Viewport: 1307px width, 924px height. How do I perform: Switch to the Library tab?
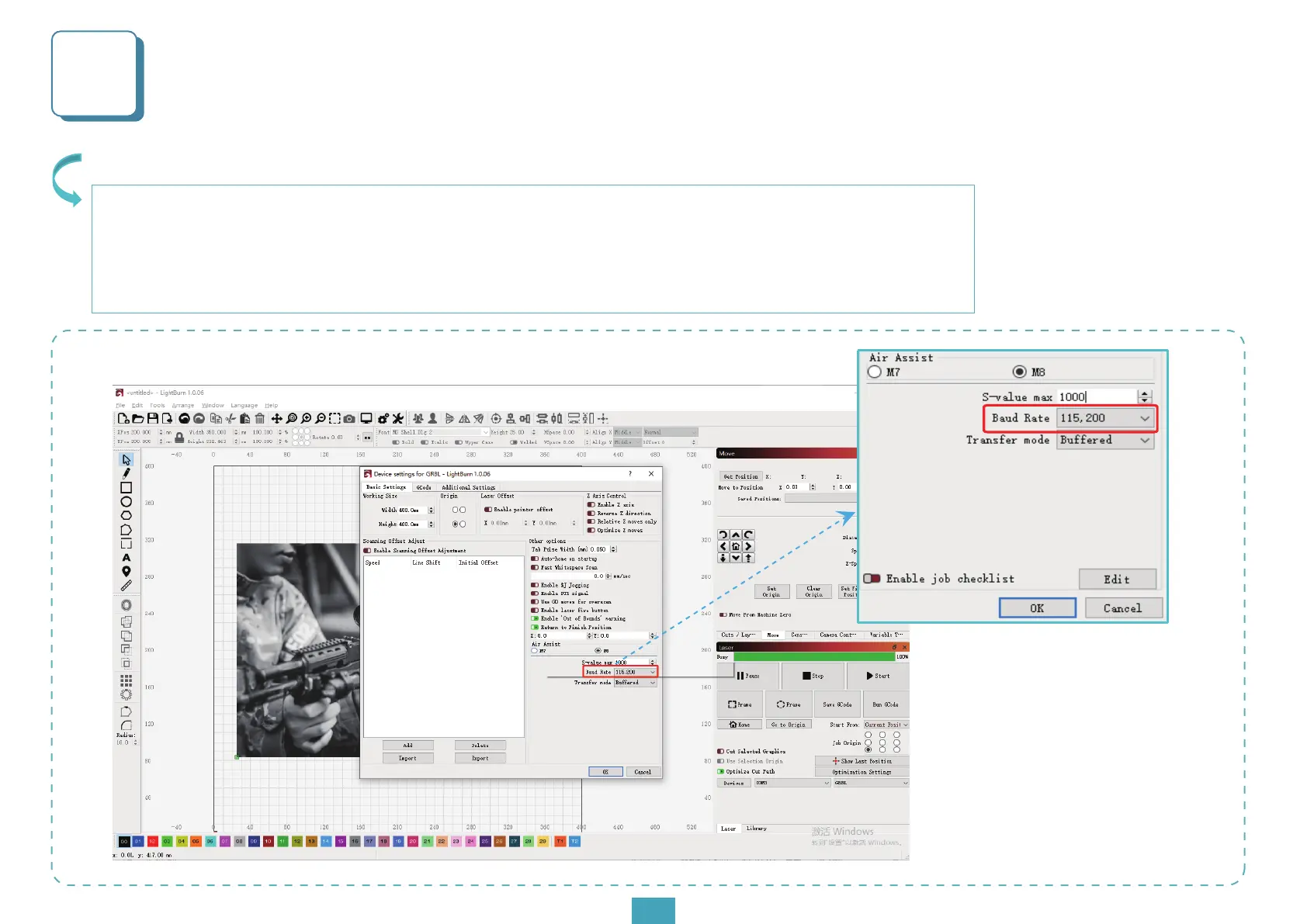point(756,829)
